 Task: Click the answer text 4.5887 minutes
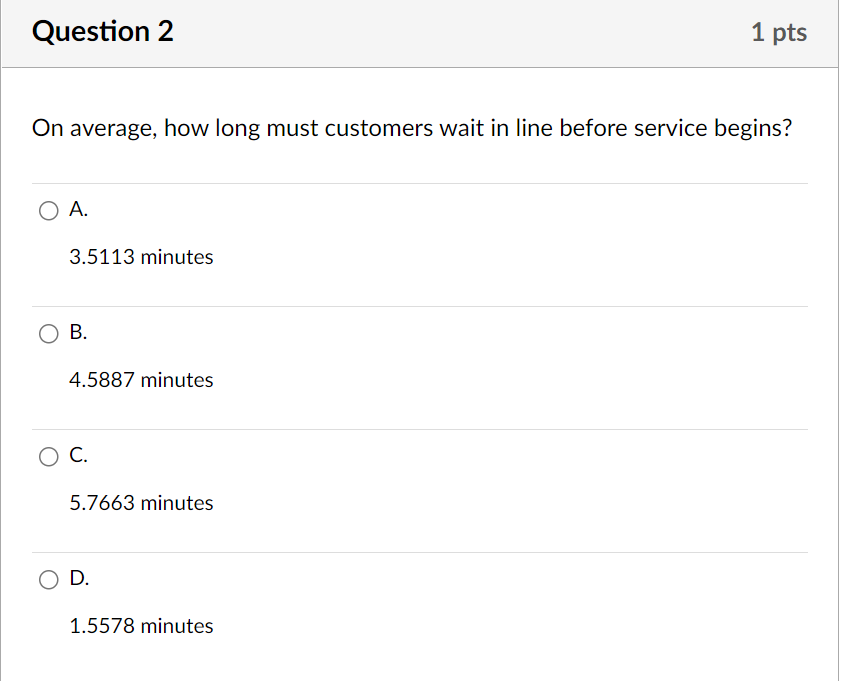tap(141, 380)
